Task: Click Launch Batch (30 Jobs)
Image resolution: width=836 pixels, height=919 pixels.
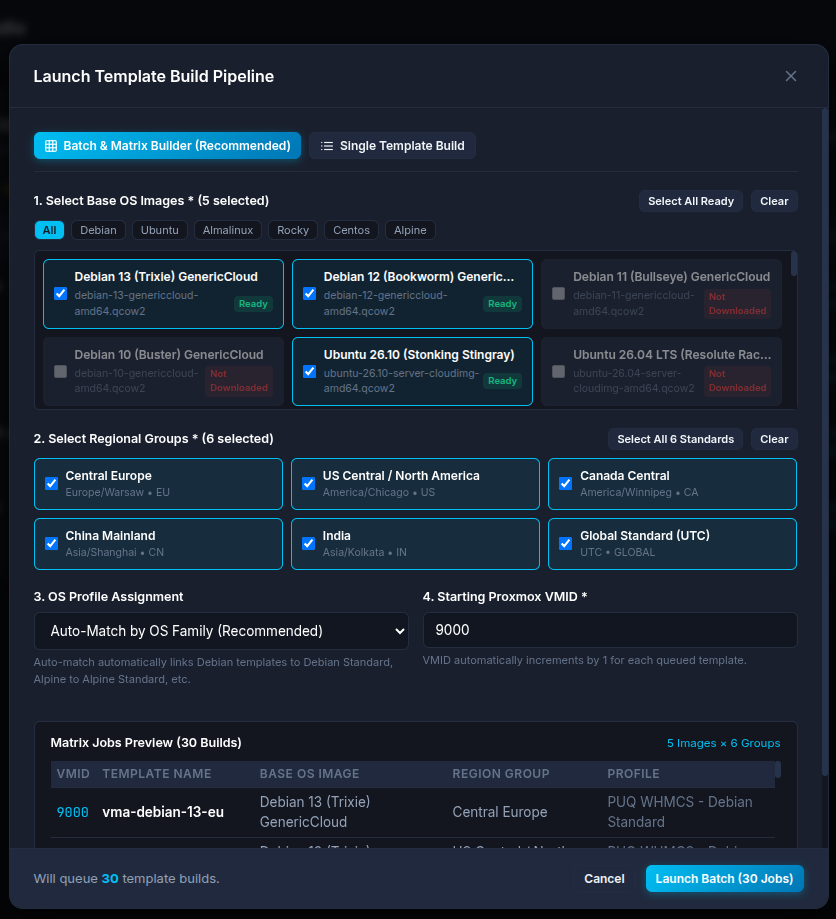Action: point(724,879)
